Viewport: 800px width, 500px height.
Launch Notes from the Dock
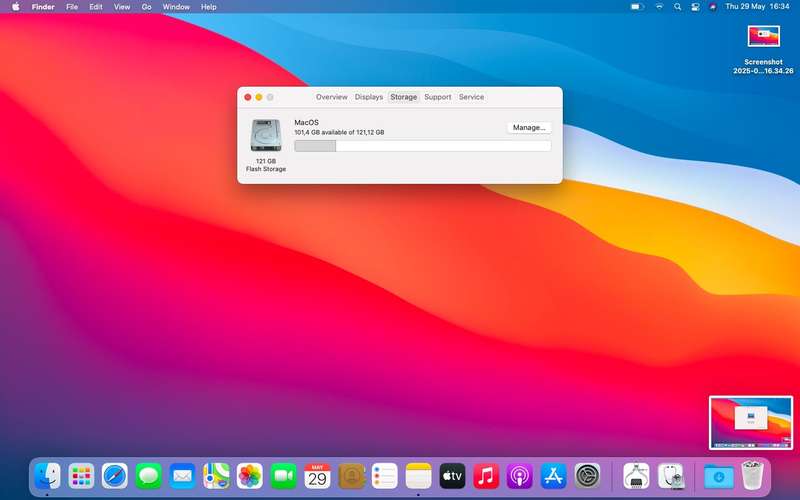point(418,476)
